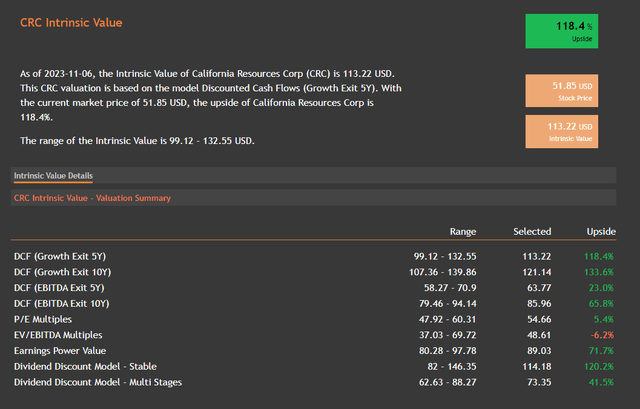Click the 5.4% upside value

604,319
